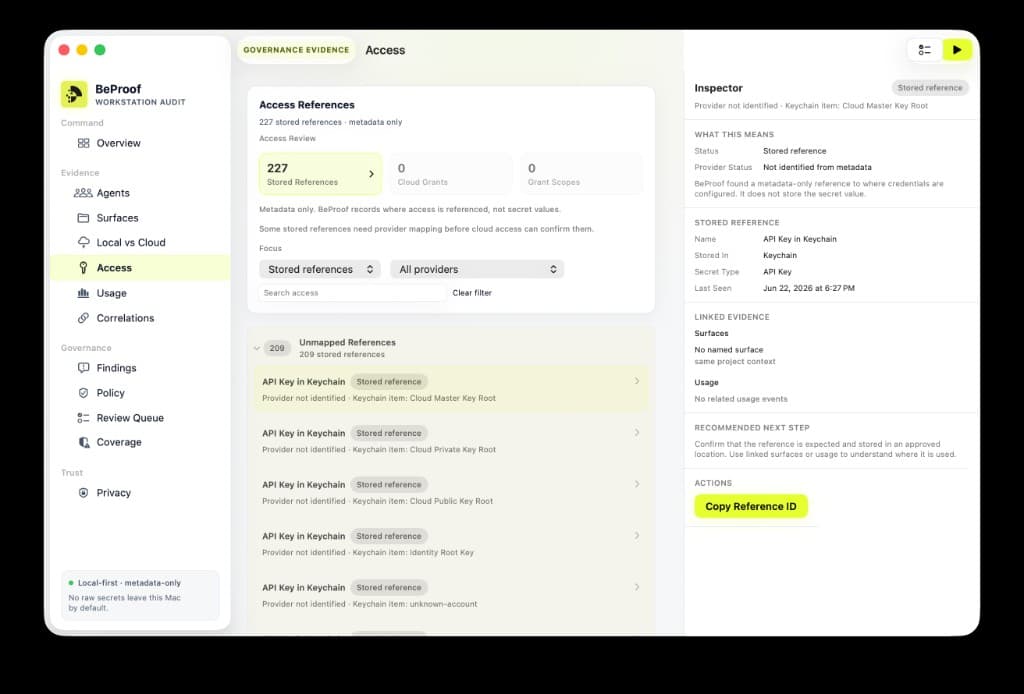The width and height of the screenshot is (1024, 694).
Task: Open the All providers dropdown
Action: [477, 269]
